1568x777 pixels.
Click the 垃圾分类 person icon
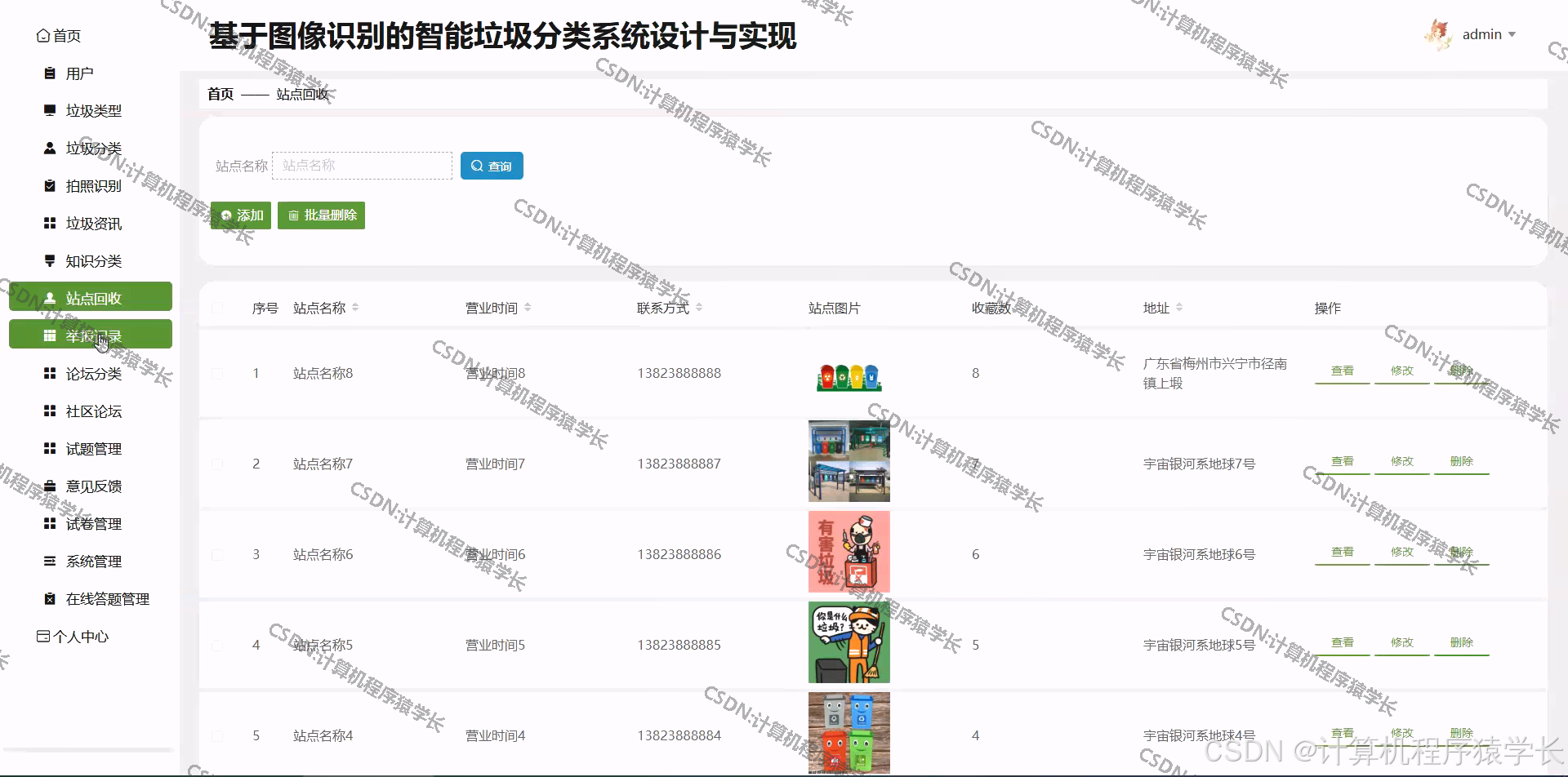click(x=50, y=148)
